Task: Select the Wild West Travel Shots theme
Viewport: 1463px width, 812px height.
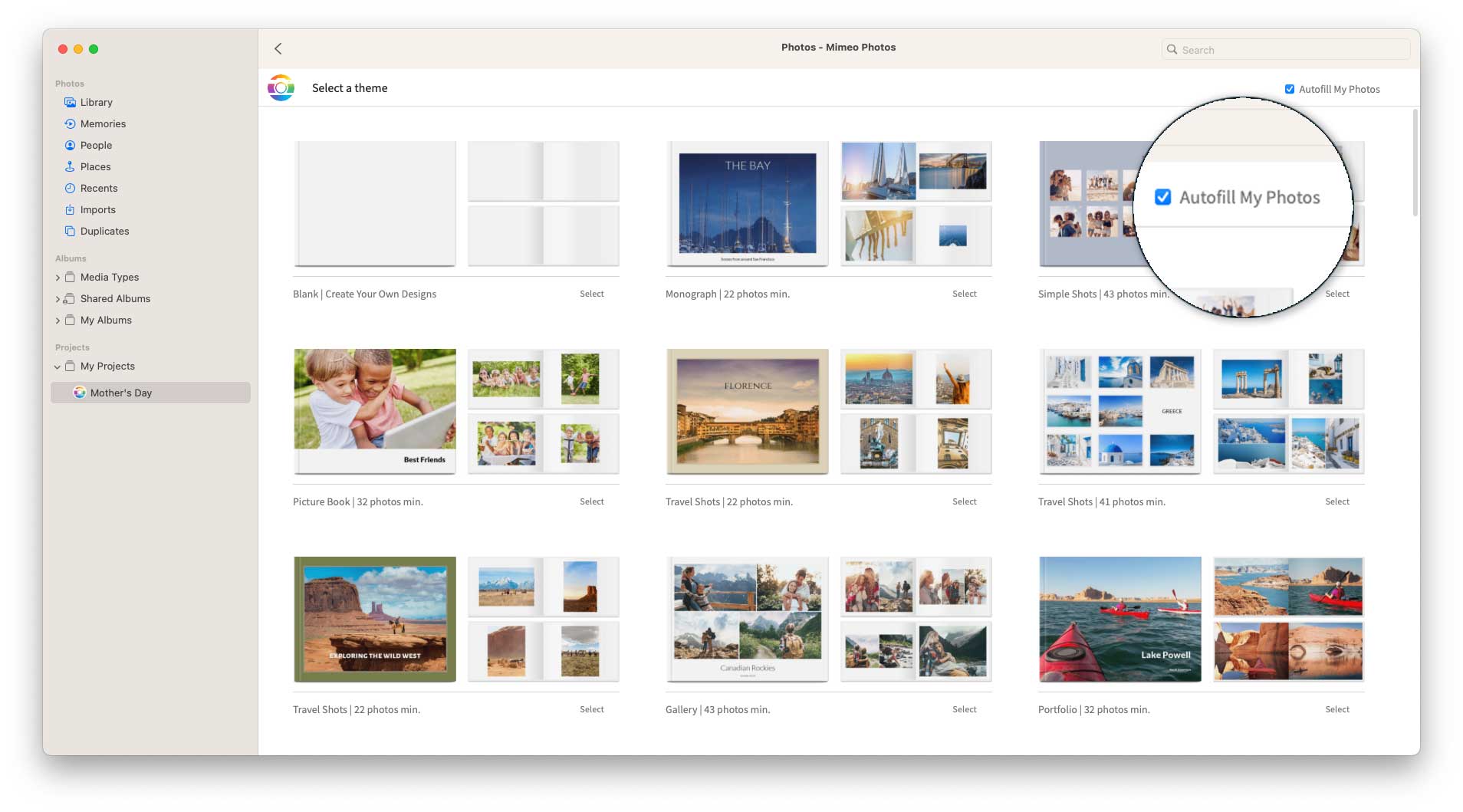Action: tap(592, 709)
